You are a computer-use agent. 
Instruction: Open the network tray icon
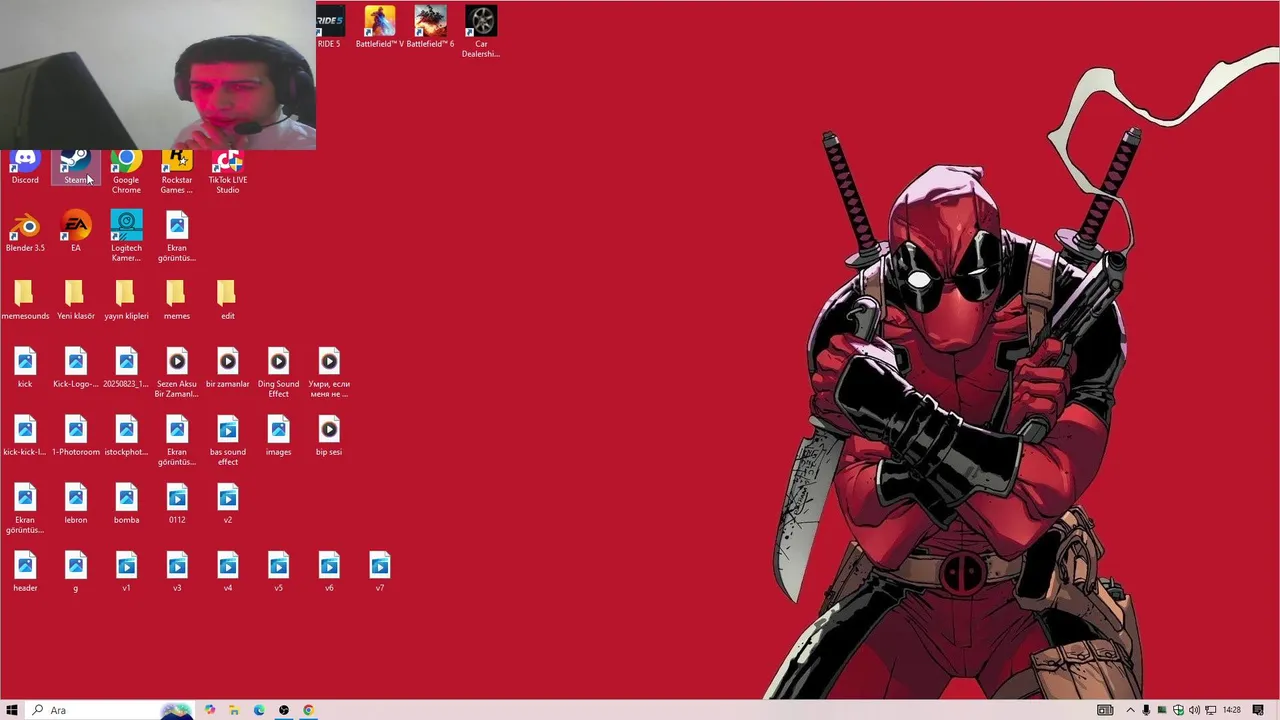[x=1210, y=710]
